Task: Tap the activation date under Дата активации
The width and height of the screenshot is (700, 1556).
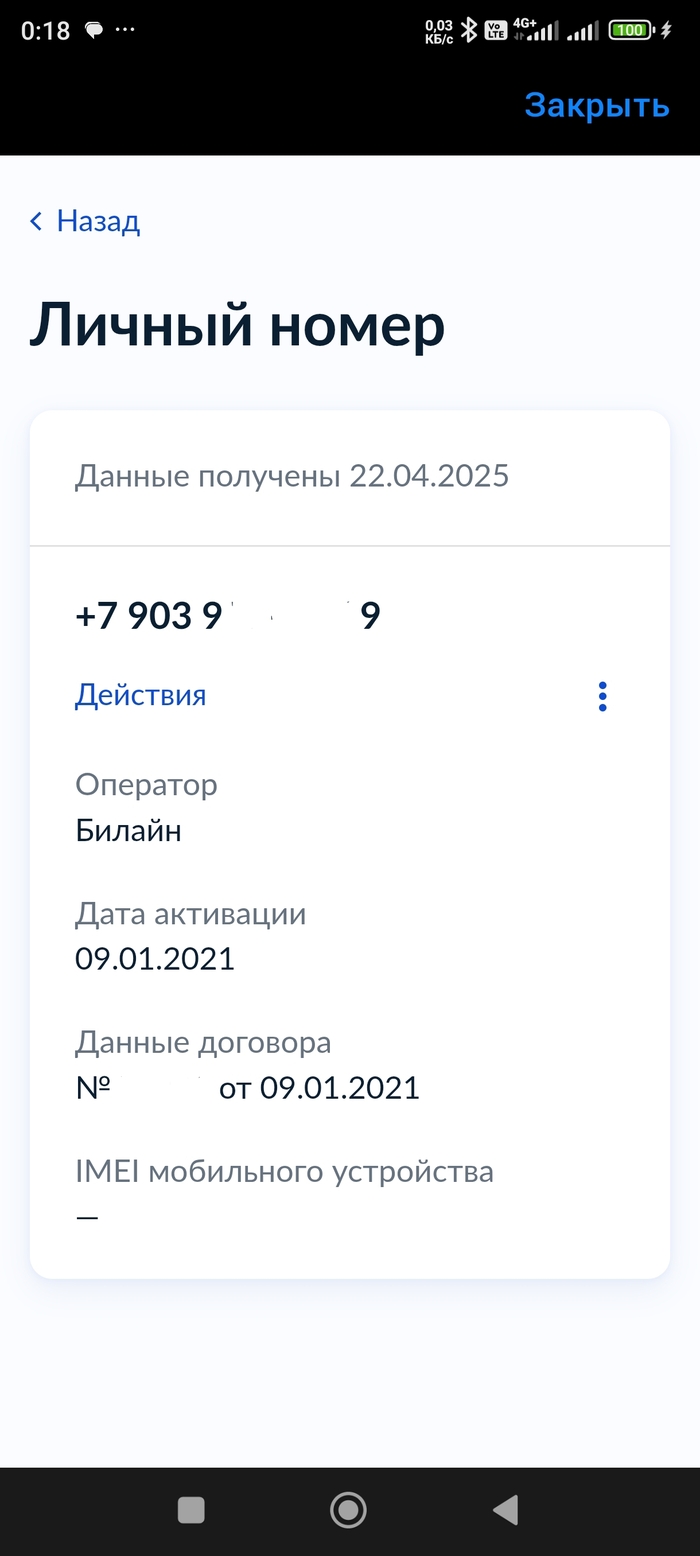Action: coord(155,959)
